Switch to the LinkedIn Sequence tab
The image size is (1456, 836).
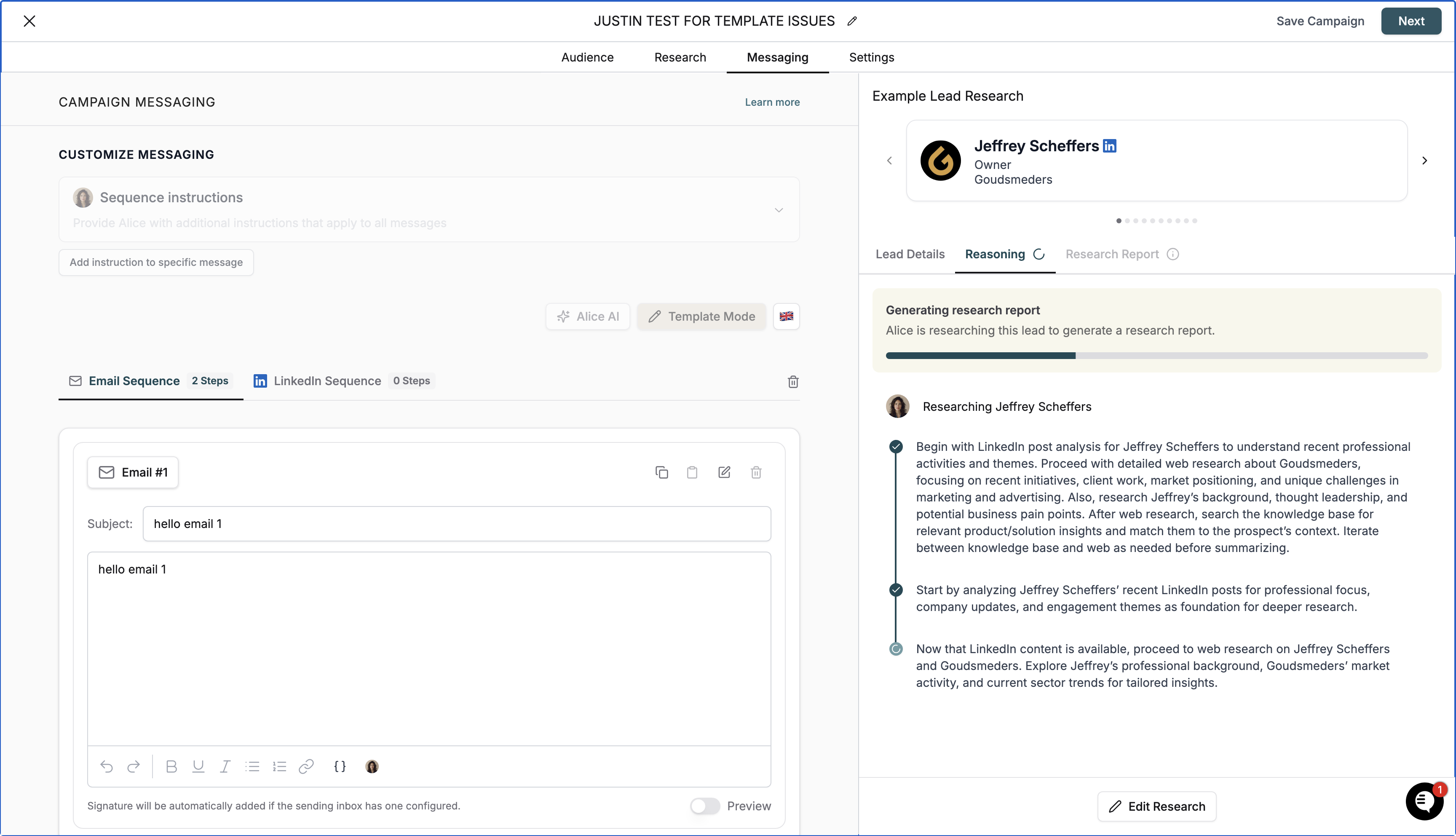tap(328, 380)
